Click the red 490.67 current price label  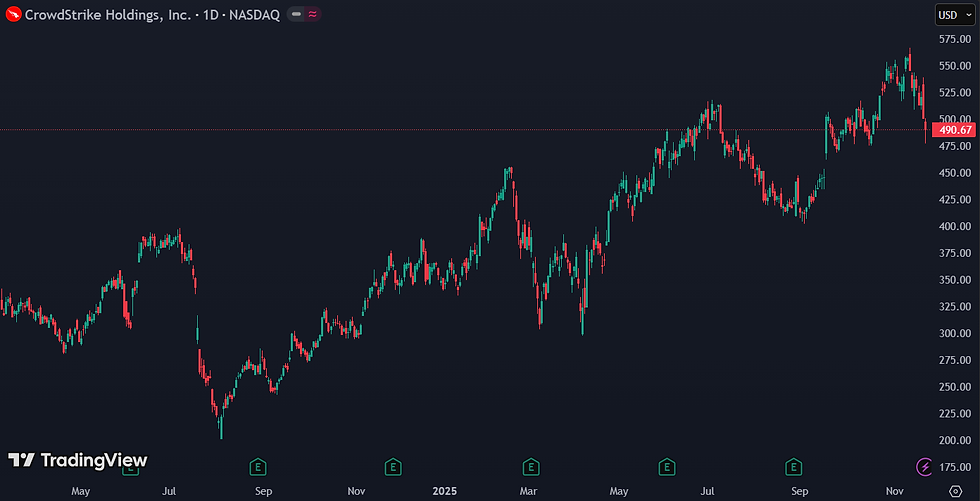click(x=955, y=130)
